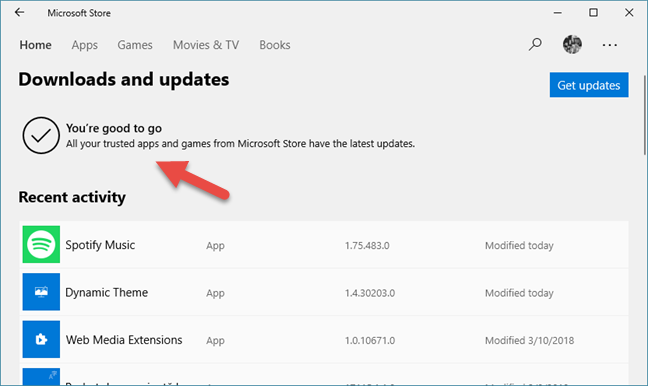Click version number 1.0.10671.0
The width and height of the screenshot is (648, 386).
coord(370,341)
